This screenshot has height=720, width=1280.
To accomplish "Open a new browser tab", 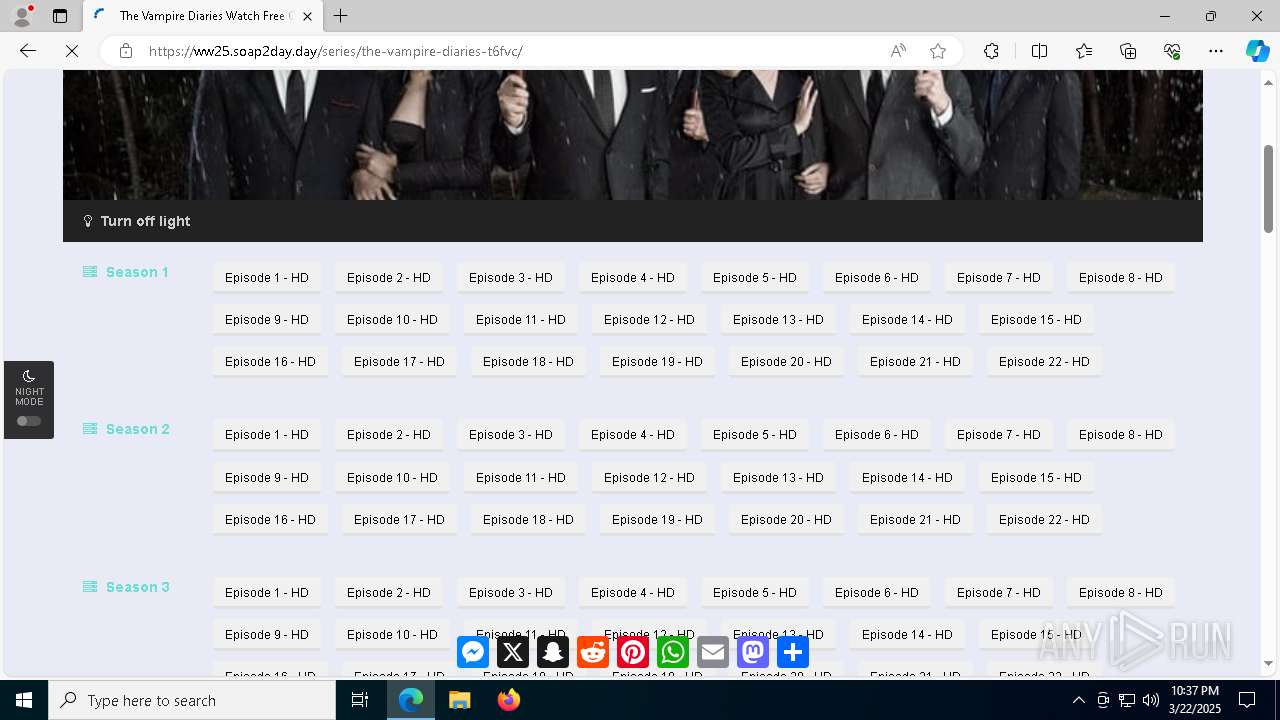I will click(x=341, y=16).
